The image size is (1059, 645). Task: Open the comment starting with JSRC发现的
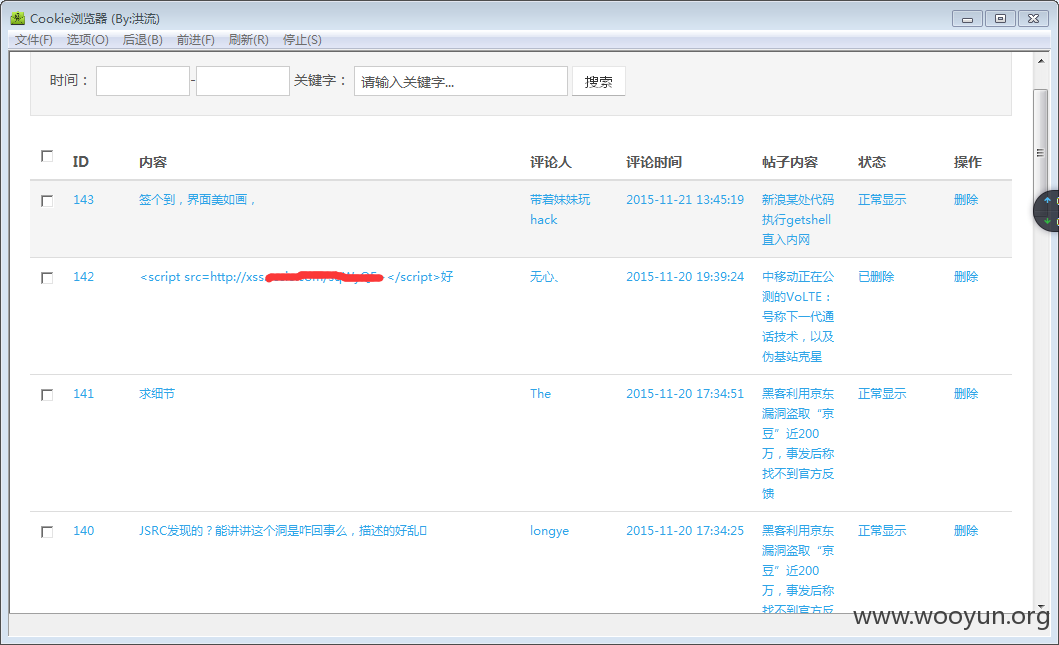tap(282, 530)
